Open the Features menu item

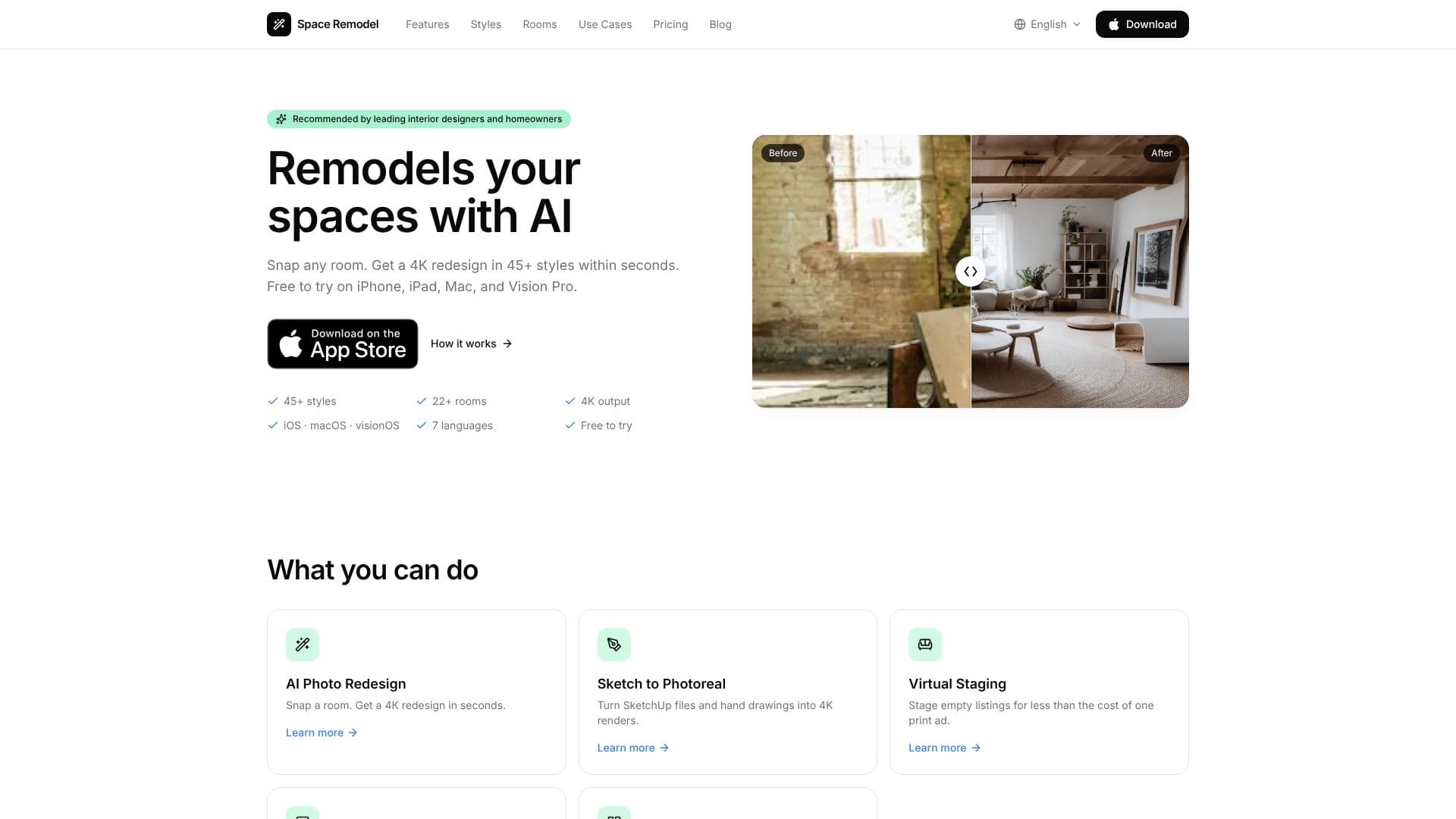coord(427,24)
